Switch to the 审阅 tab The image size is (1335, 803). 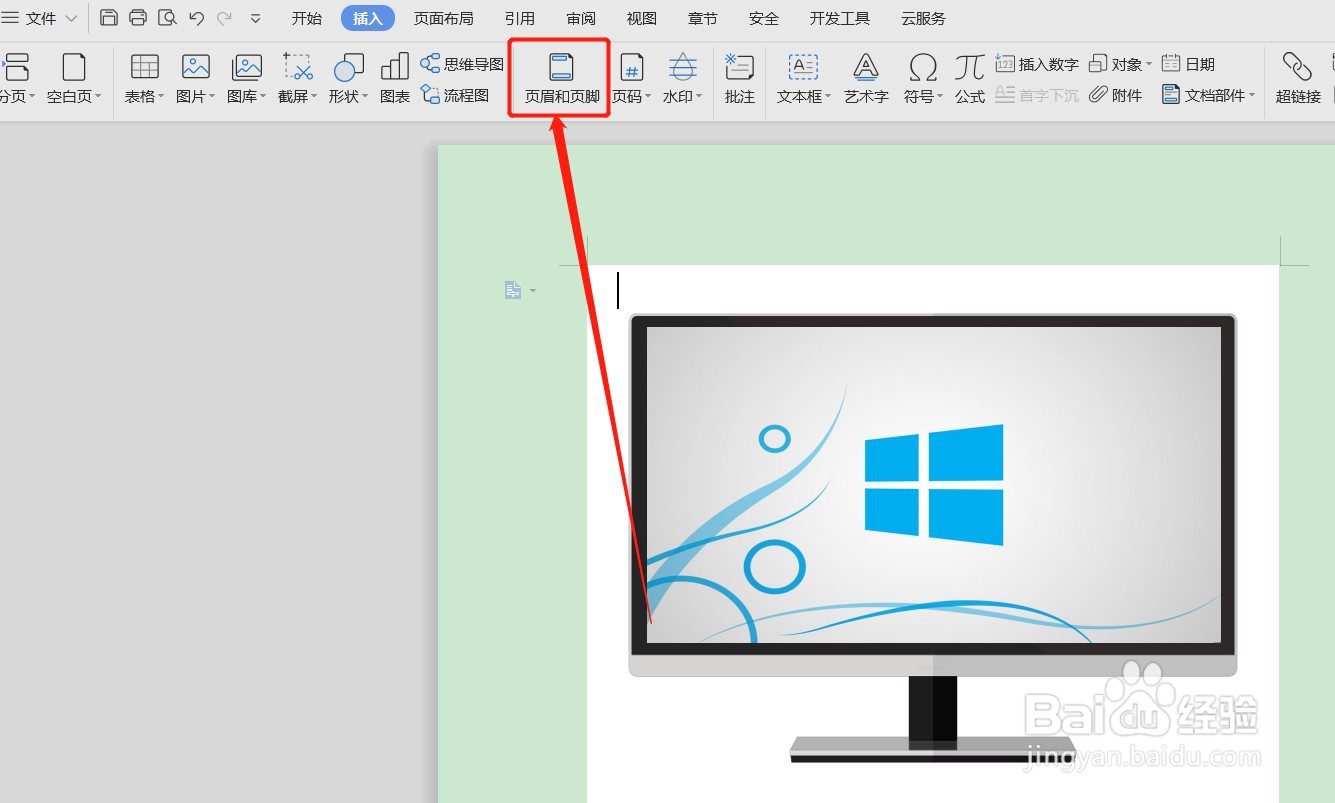point(581,18)
